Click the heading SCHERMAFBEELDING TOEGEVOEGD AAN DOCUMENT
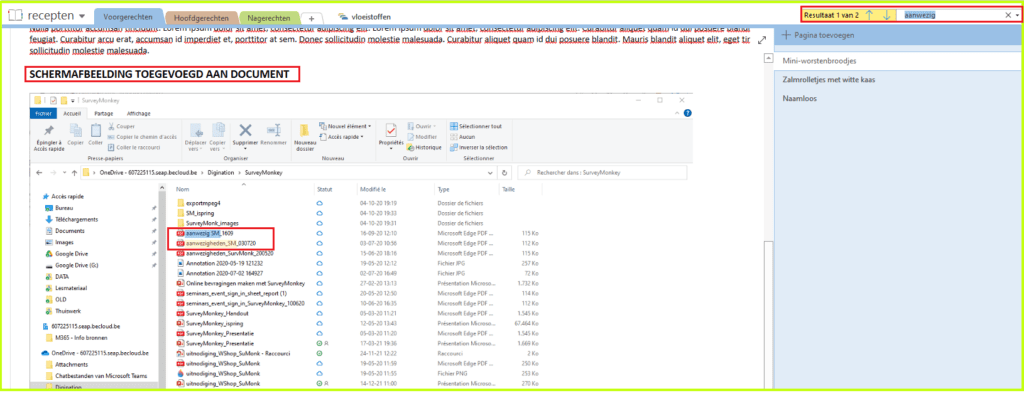 pyautogui.click(x=160, y=74)
